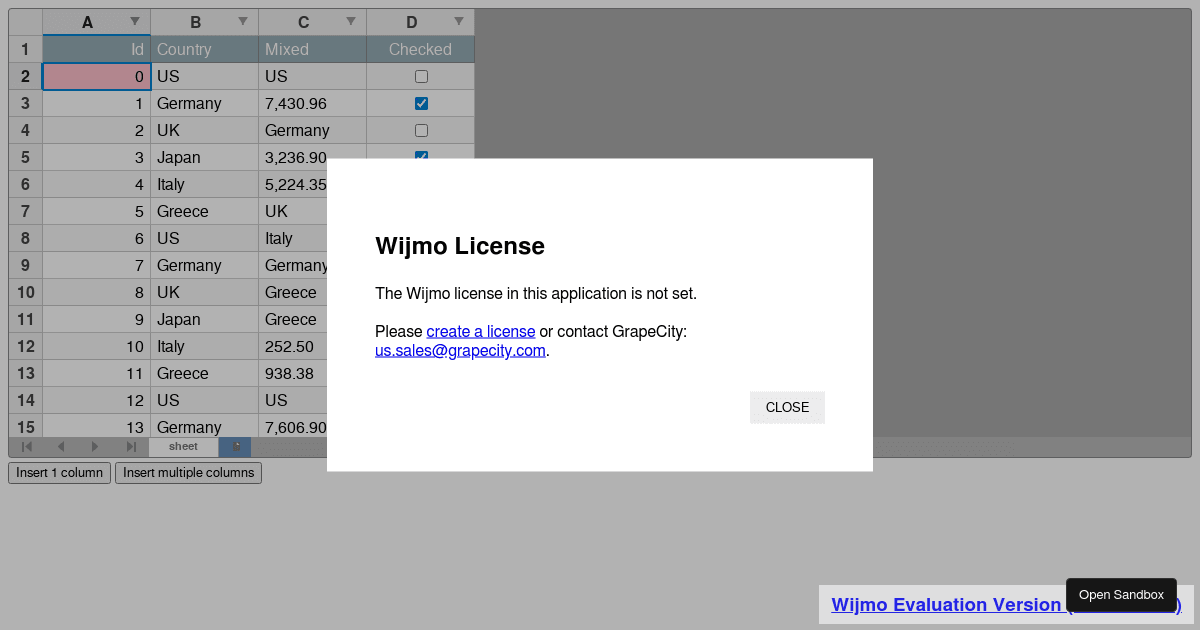Uncheck the checkbox in row 3
This screenshot has height=630, width=1200.
[421, 104]
